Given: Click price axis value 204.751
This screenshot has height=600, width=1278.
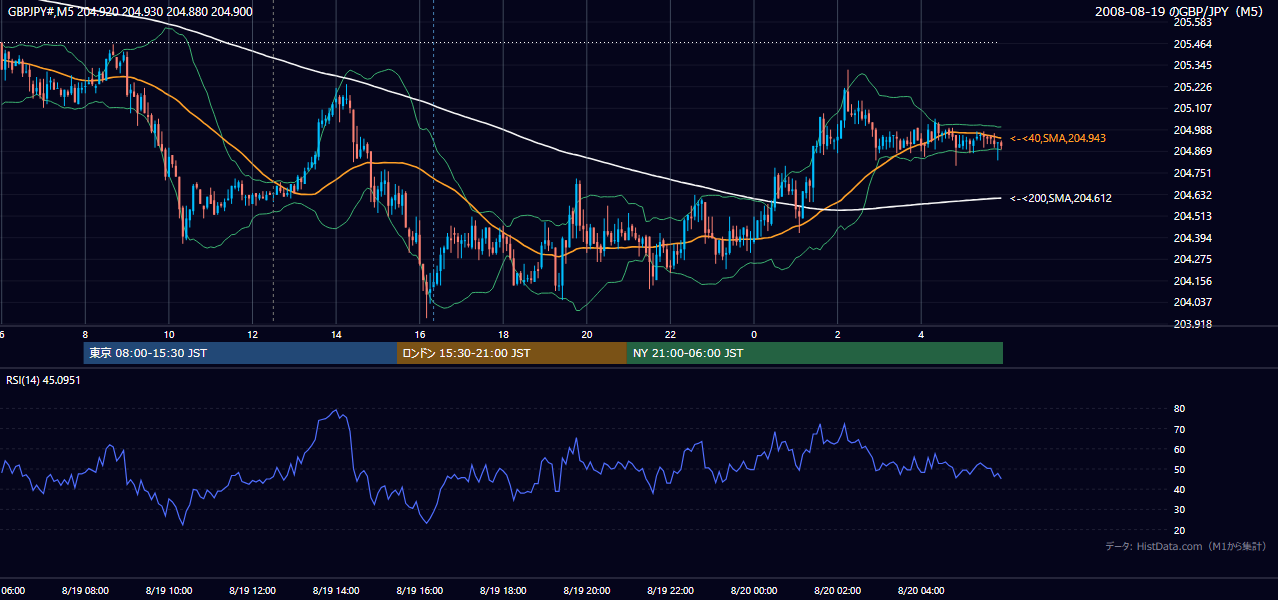Looking at the screenshot, I should tap(1192, 173).
